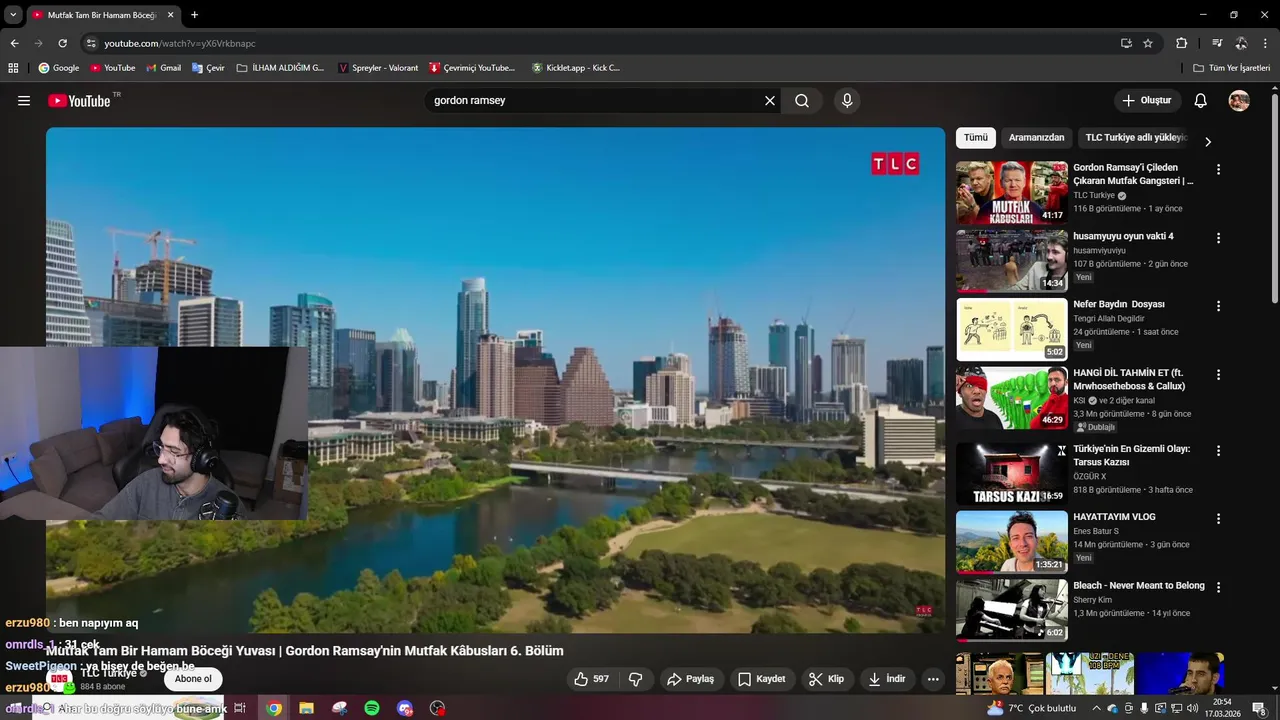Reload the page with refresh icon
The image size is (1280, 720).
pos(62,43)
